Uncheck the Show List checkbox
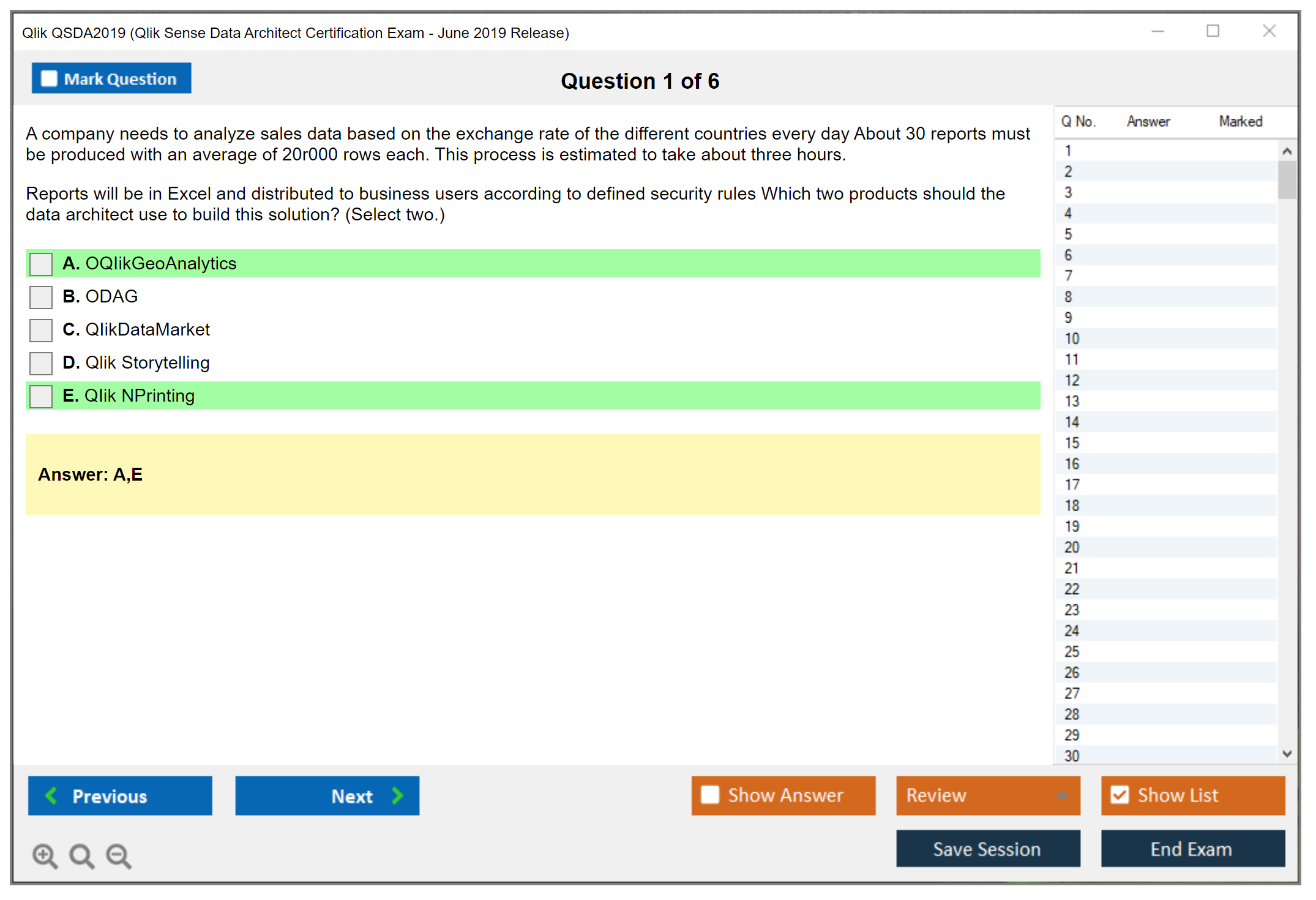1316x900 pixels. (1120, 795)
